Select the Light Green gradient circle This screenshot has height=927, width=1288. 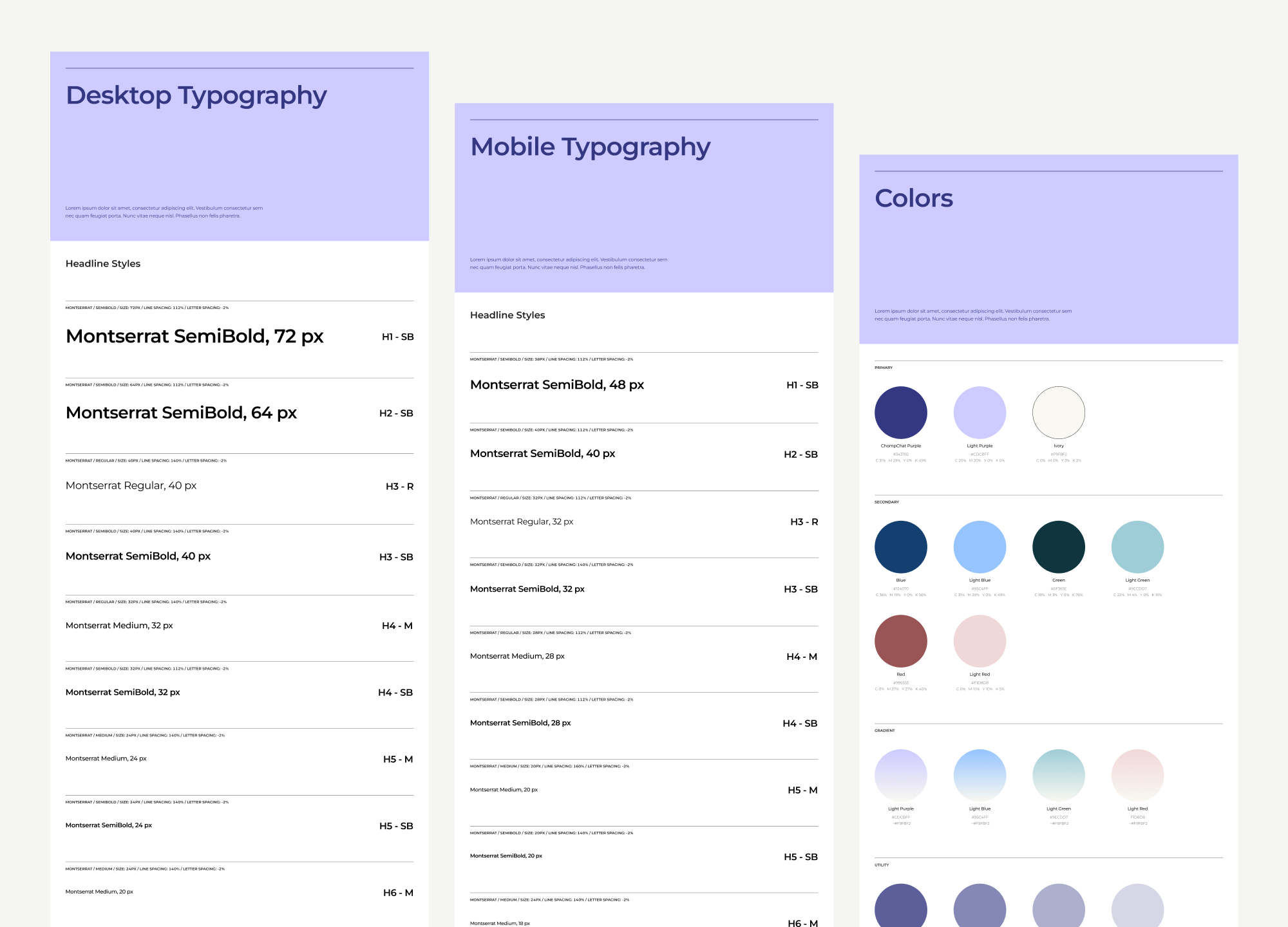(1058, 775)
